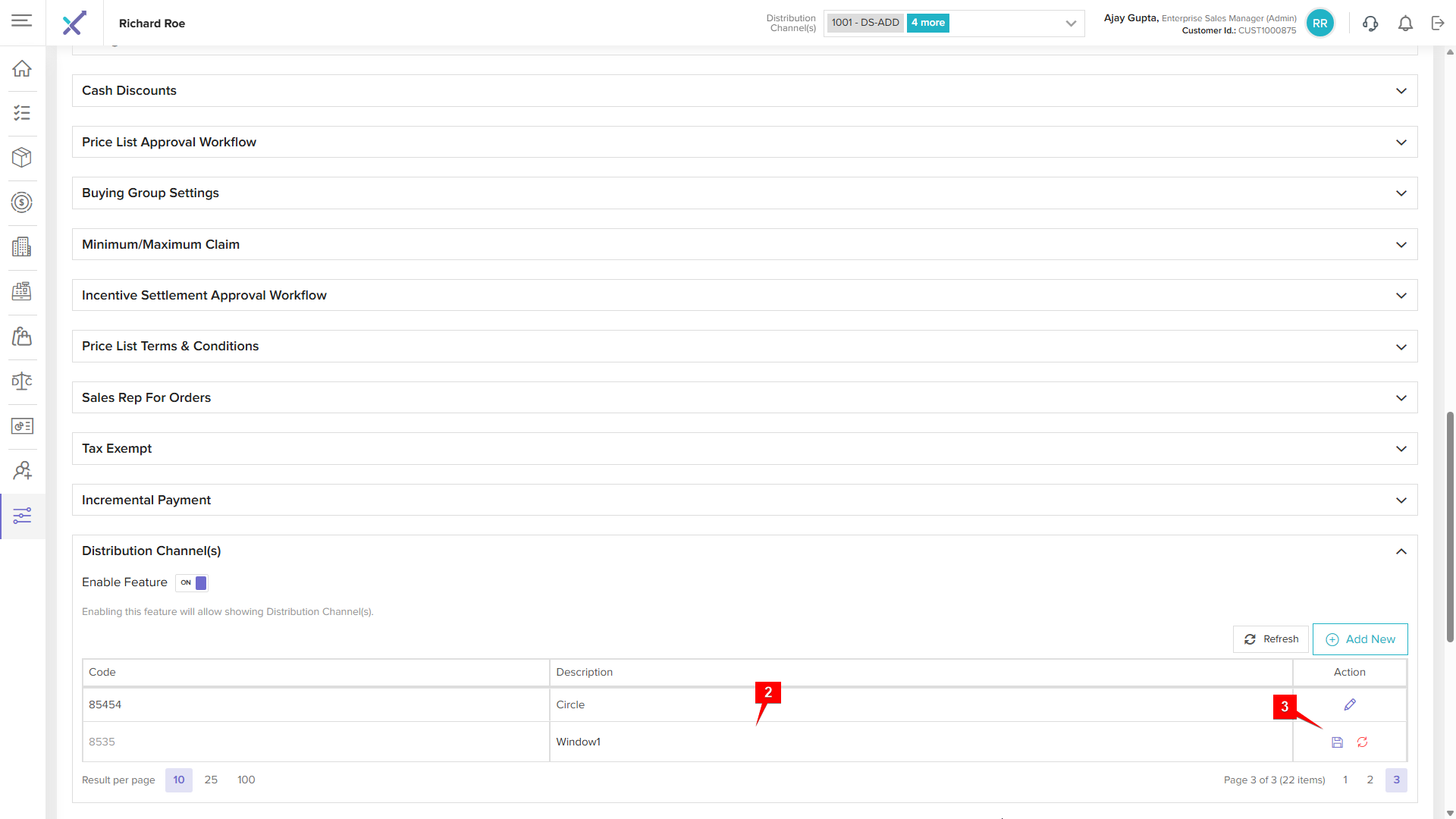1456x819 pixels.
Task: Click the headset support icon
Action: point(1370,24)
